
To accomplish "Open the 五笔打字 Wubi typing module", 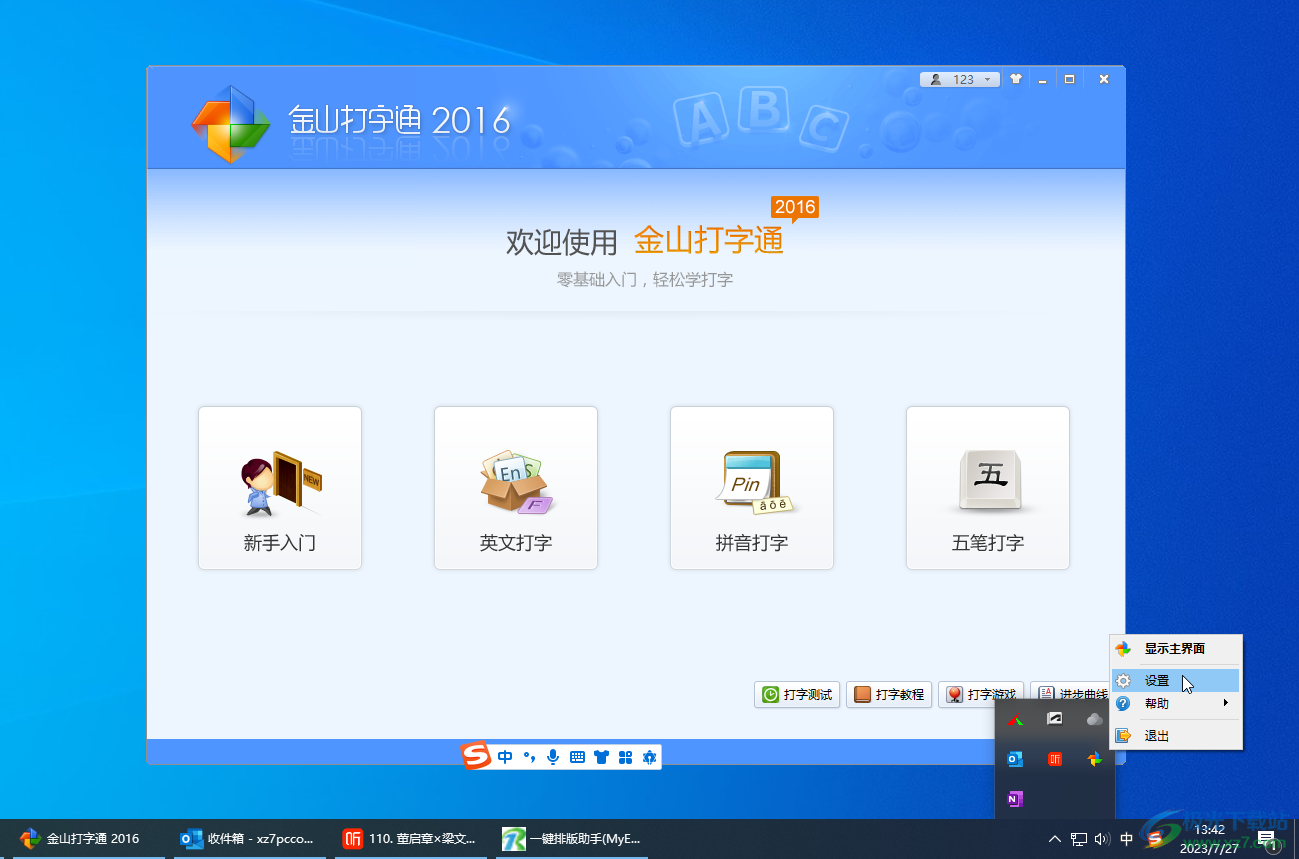I will point(988,488).
